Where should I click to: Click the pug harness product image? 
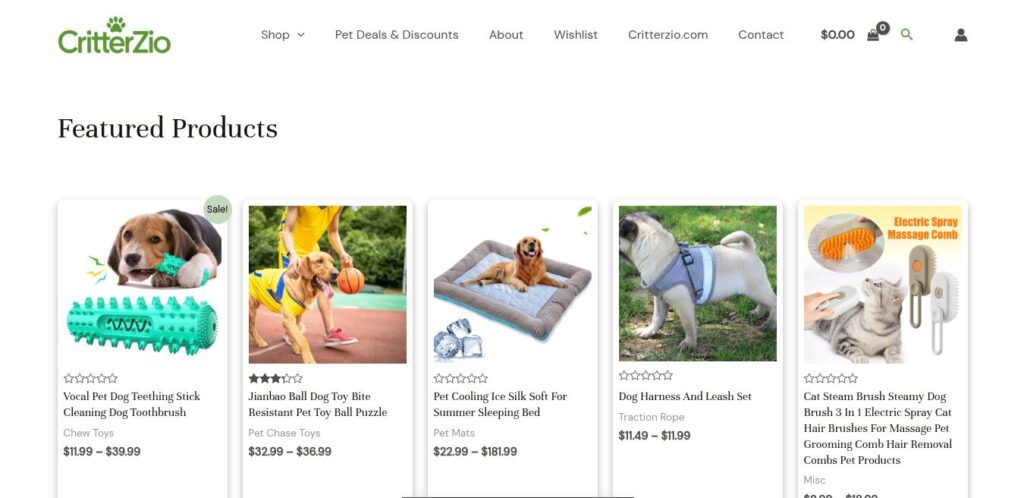697,283
